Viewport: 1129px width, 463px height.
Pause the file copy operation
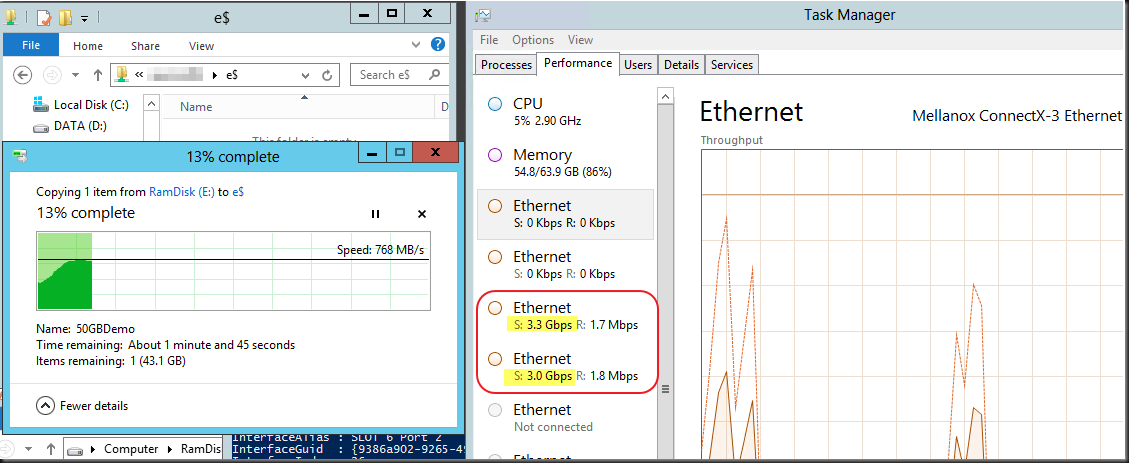pyautogui.click(x=375, y=214)
